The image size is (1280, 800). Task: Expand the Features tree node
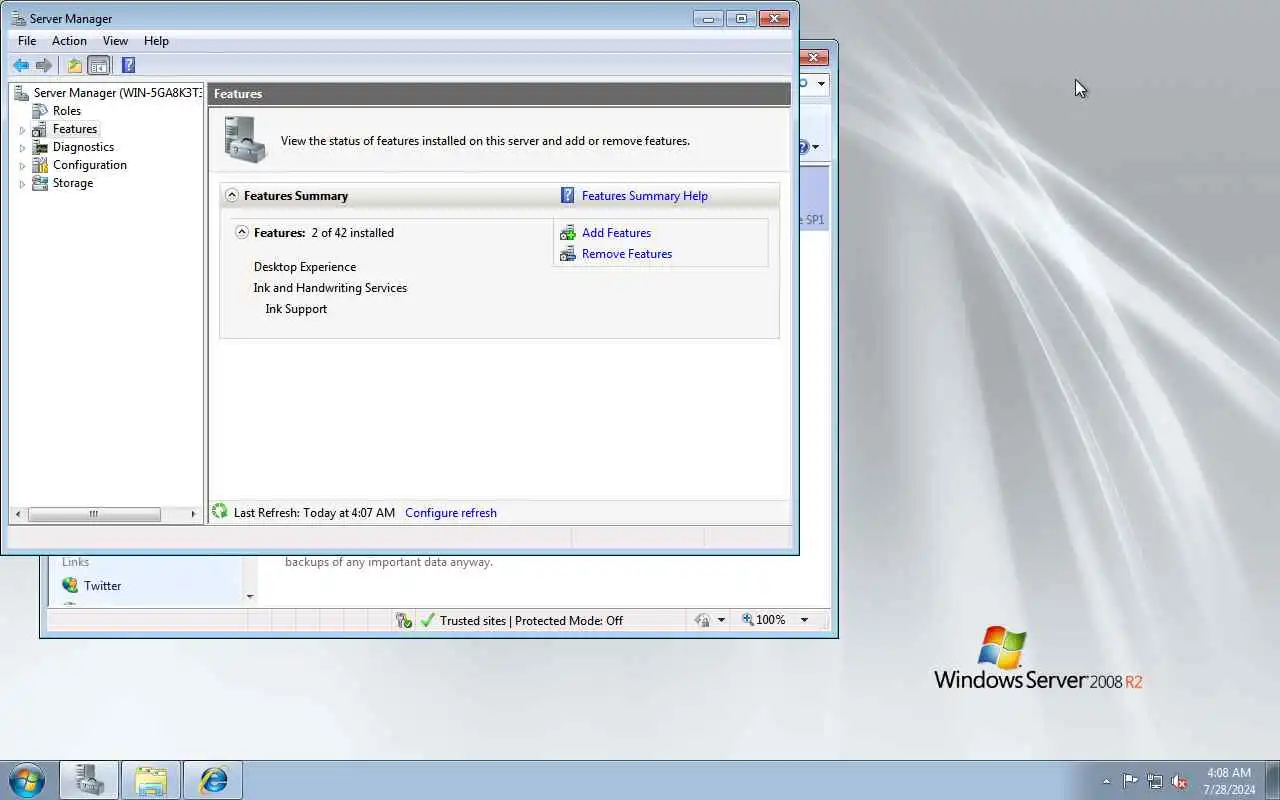(22, 130)
